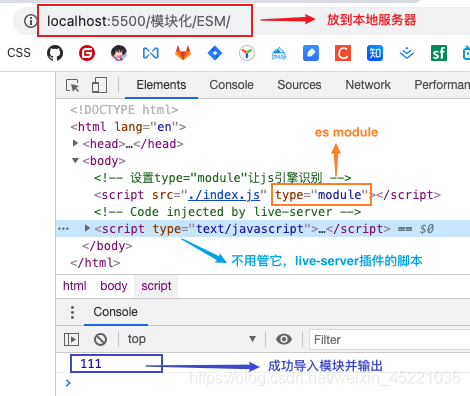Toggle the device toolbar icon
470x396 pixels.
tap(99, 85)
